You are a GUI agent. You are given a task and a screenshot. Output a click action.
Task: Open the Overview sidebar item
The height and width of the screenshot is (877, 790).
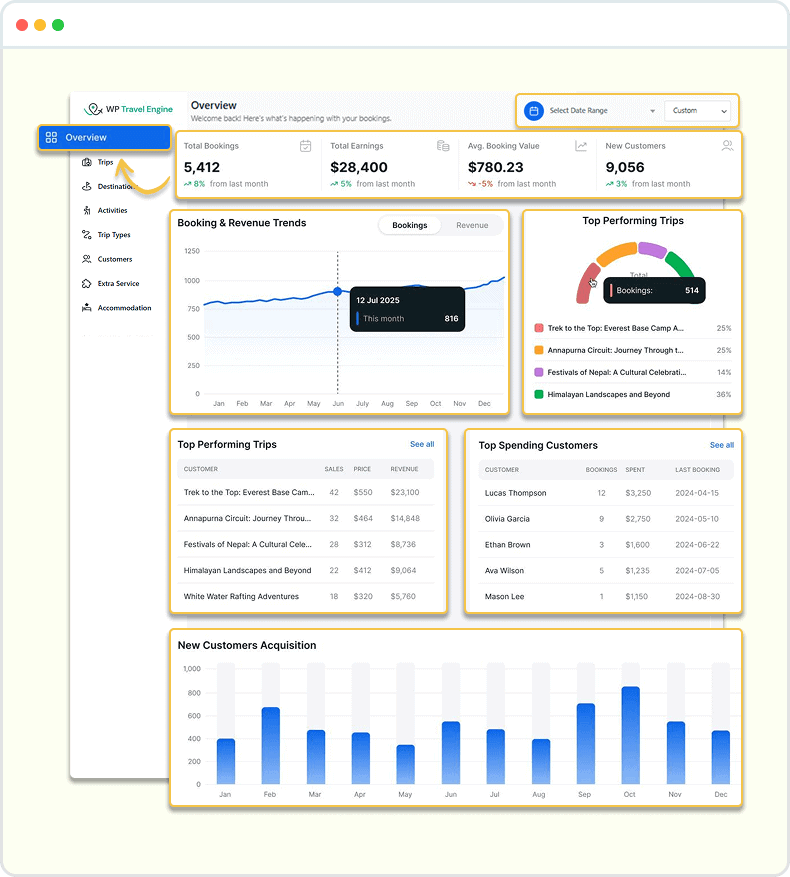[104, 138]
